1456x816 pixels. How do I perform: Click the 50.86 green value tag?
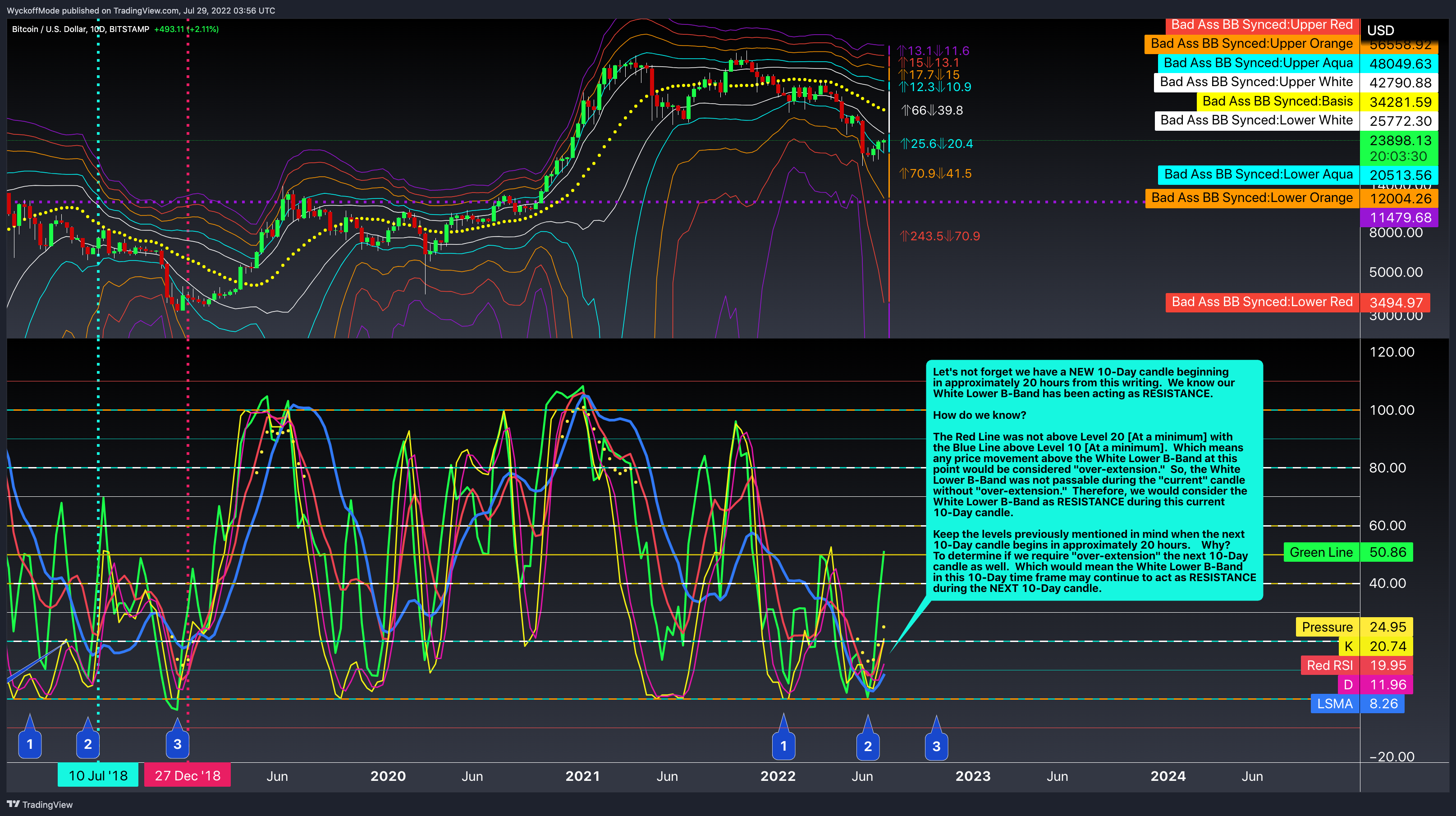[x=1387, y=552]
